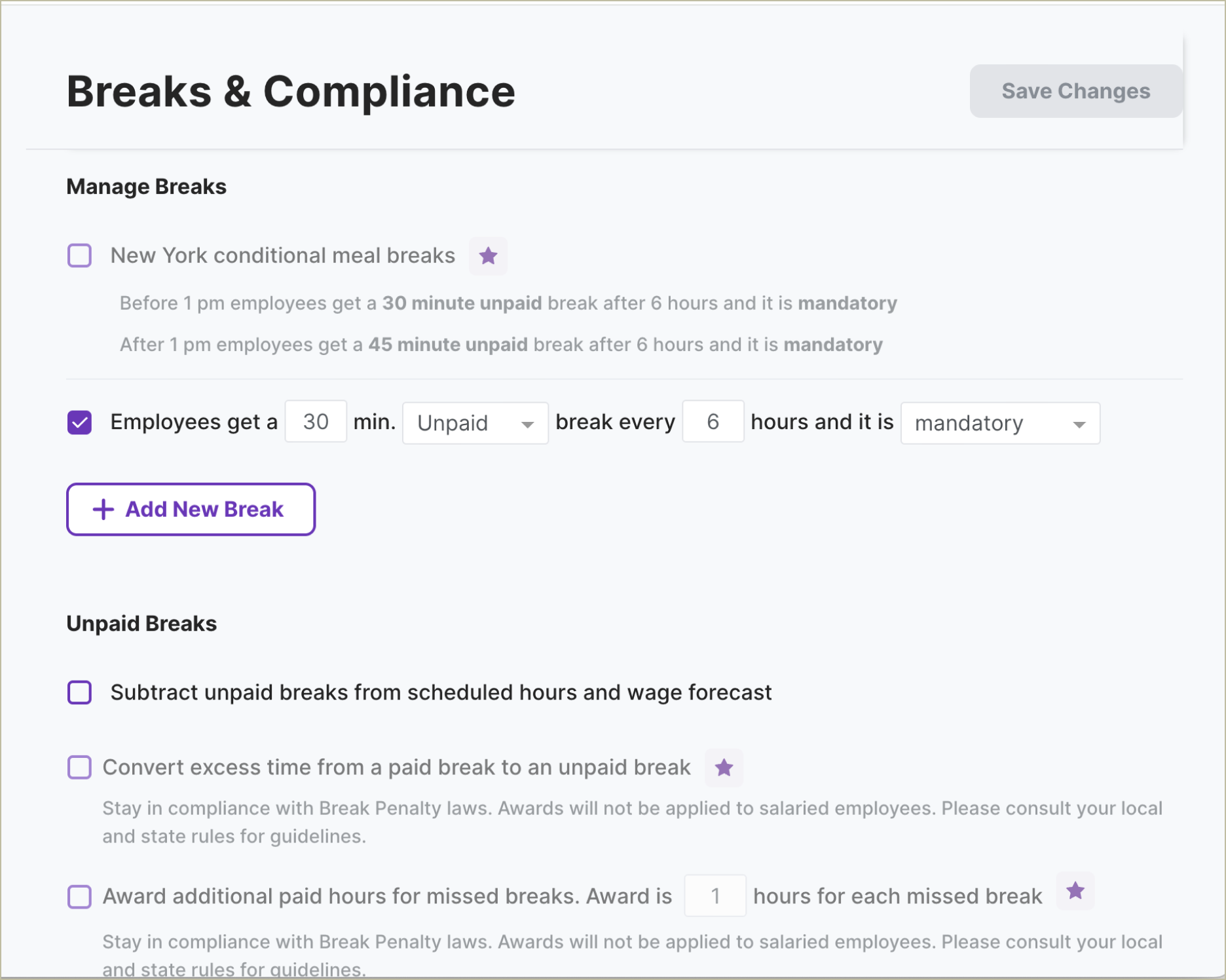Click the 30 minutes break length field
This screenshot has width=1226, height=980.
pyautogui.click(x=316, y=422)
